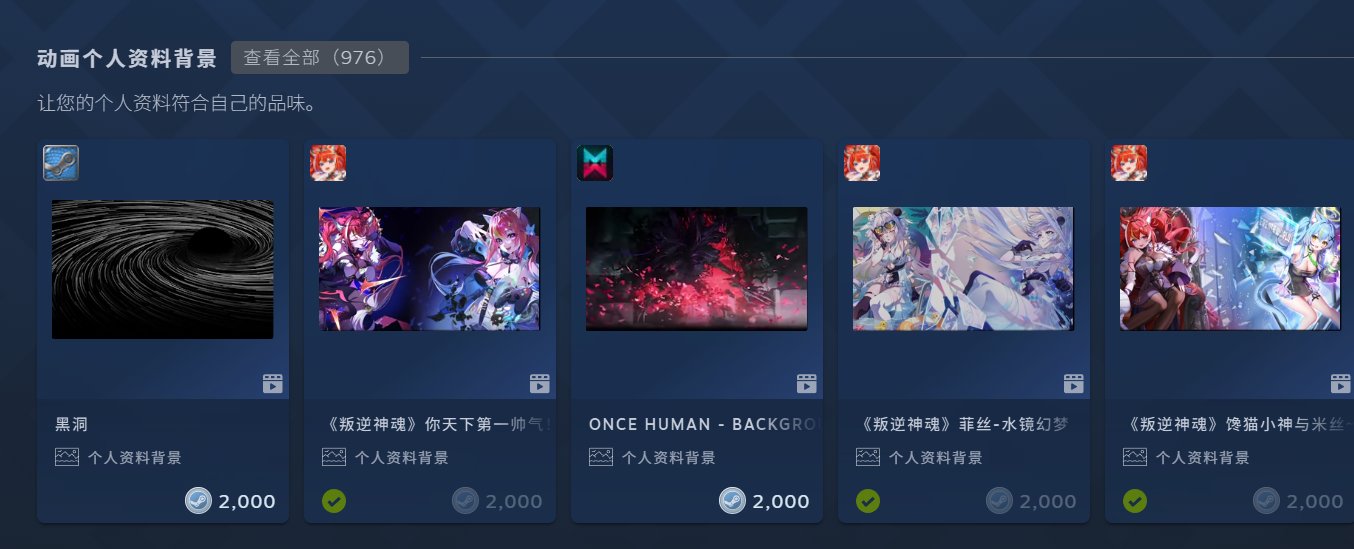This screenshot has width=1354, height=549.
Task: Select the 菲丝-水镜幻梦 anime preview thumbnail
Action: [x=963, y=269]
